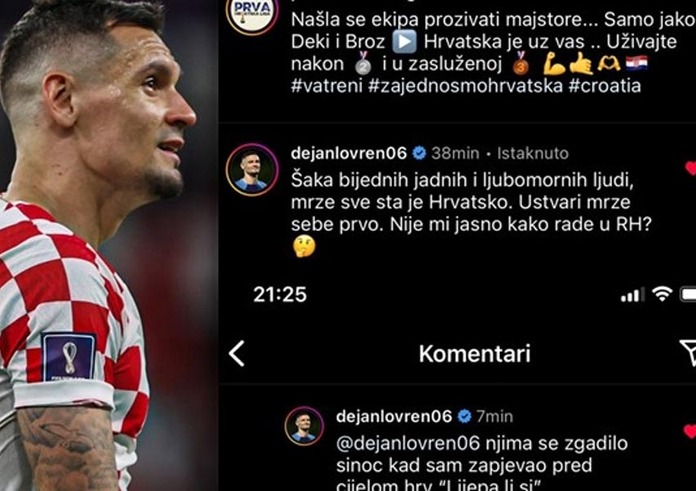Tap the 21:25 clock in status bar
Viewport: 696px width, 491px height.
(280, 294)
